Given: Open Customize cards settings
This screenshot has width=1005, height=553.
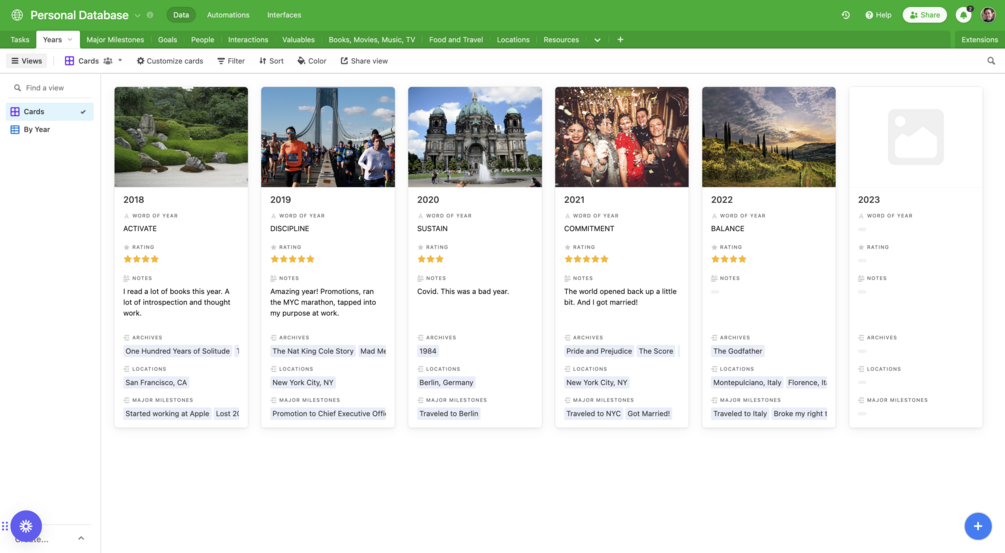Looking at the screenshot, I should [x=170, y=61].
